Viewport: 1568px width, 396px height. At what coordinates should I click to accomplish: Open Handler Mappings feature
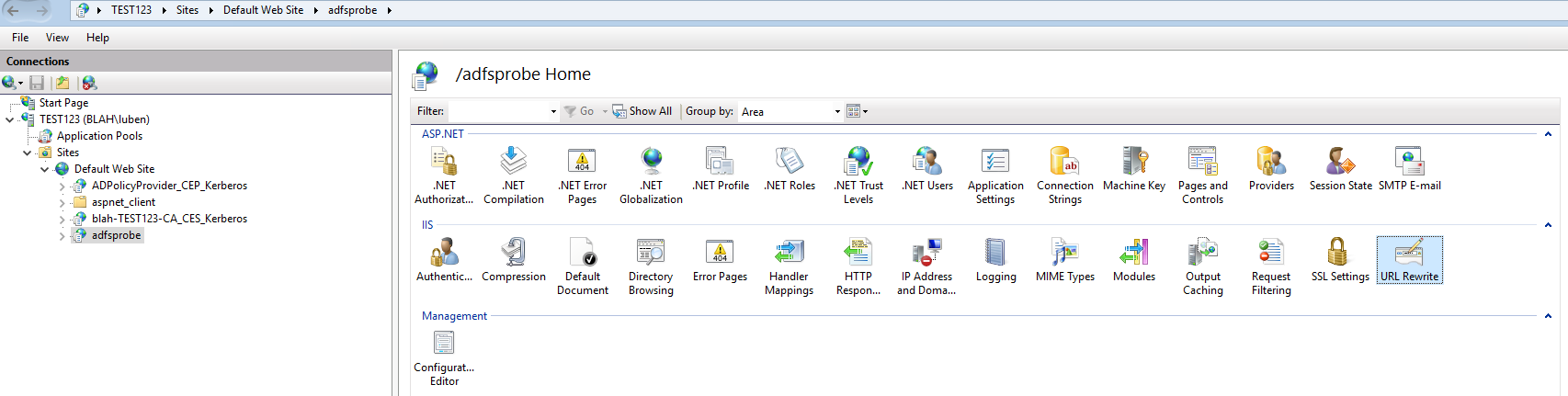coord(789,266)
